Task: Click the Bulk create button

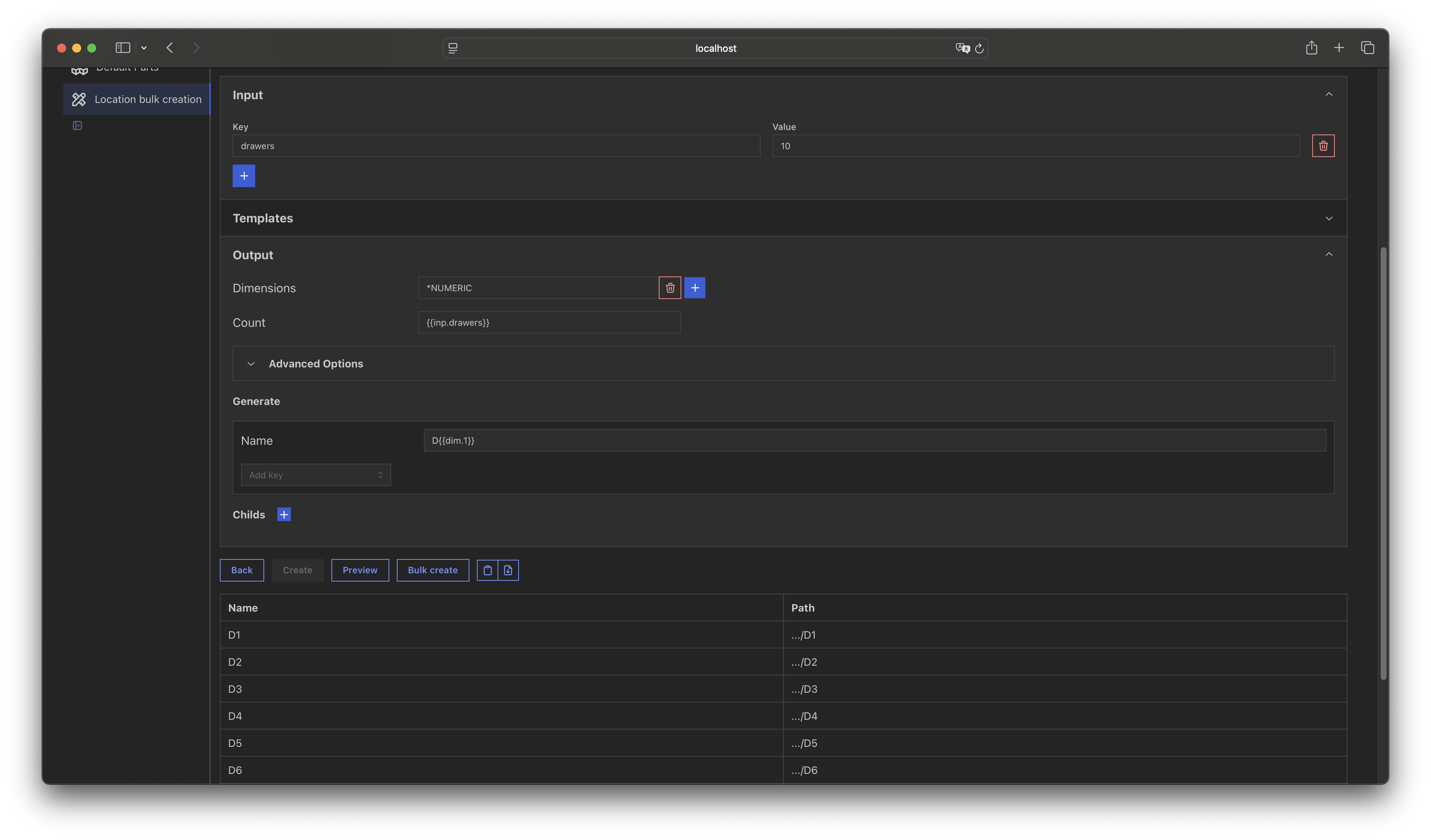Action: tap(432, 570)
